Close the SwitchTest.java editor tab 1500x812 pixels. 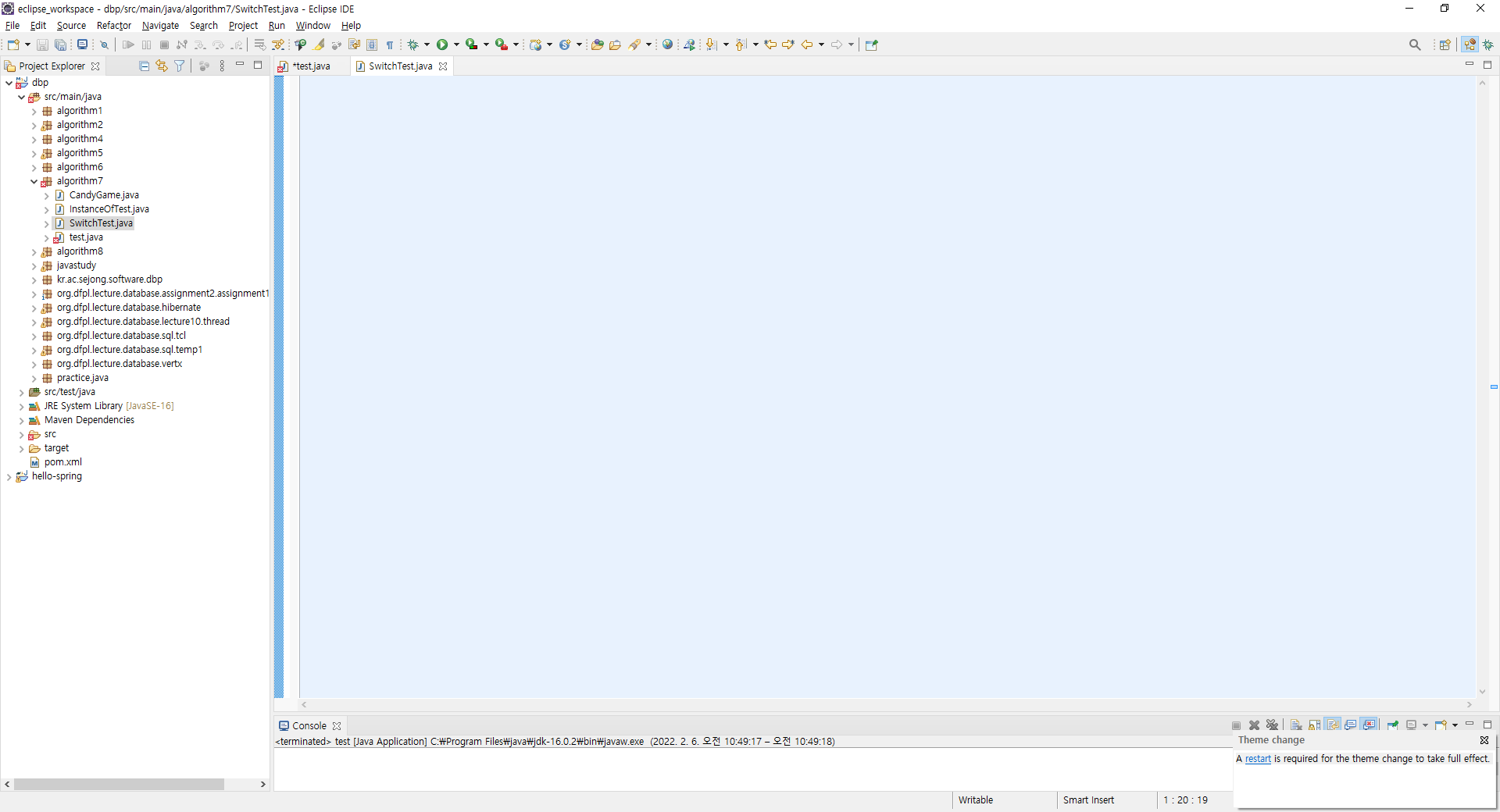[x=443, y=66]
